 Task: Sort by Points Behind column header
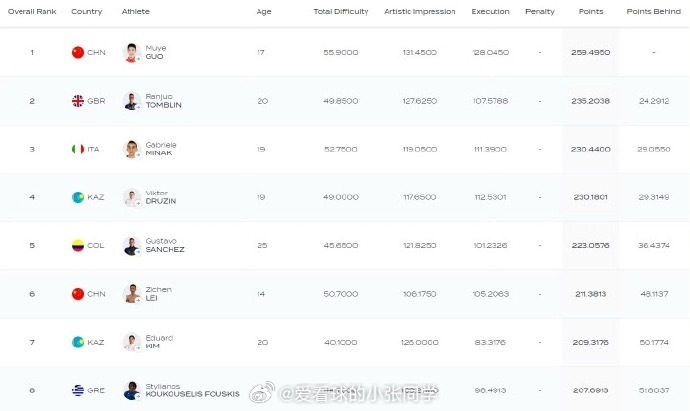tap(653, 11)
